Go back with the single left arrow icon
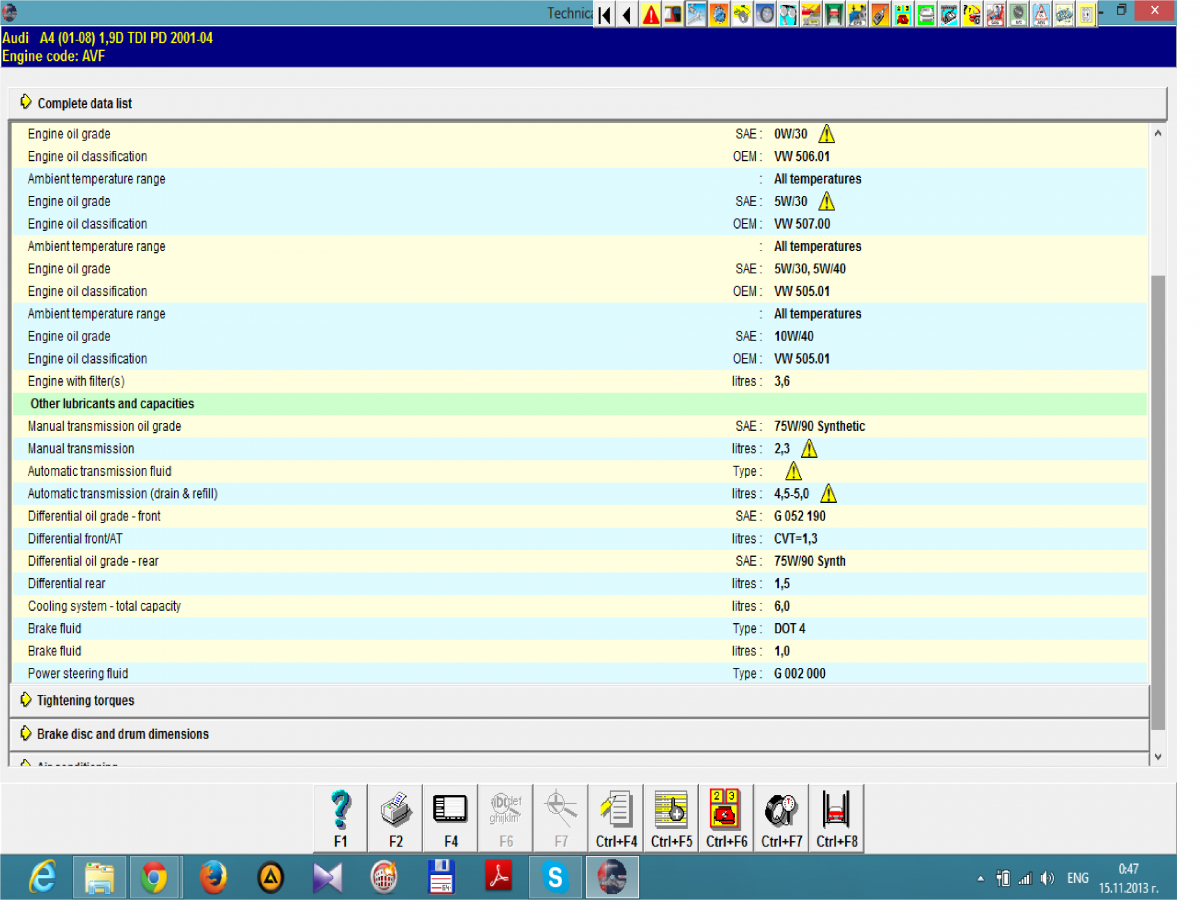 [627, 14]
